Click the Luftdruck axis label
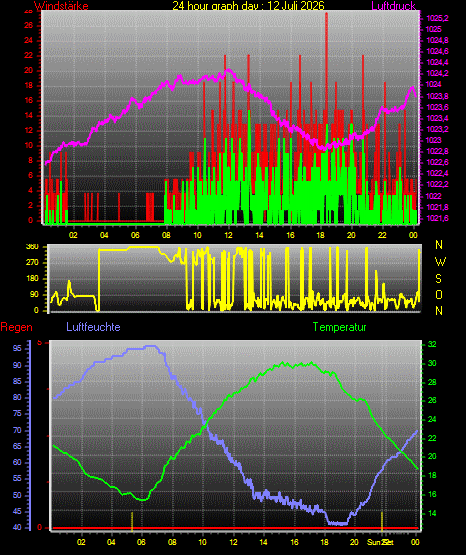The width and height of the screenshot is (466, 555). (x=393, y=5)
